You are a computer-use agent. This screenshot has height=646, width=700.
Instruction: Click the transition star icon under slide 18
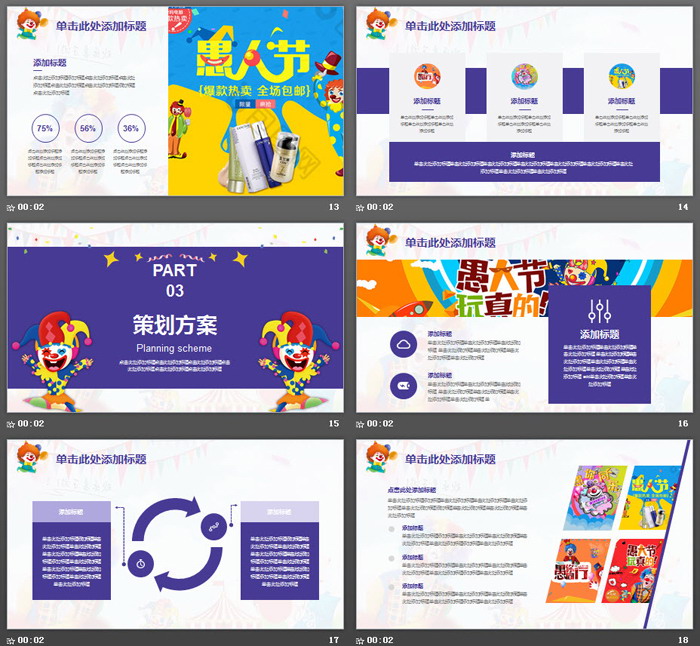pyautogui.click(x=361, y=639)
